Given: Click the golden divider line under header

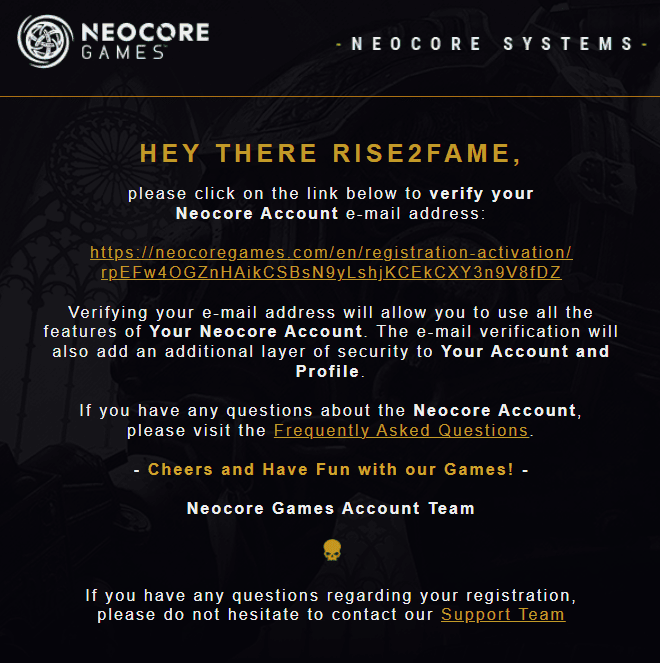Looking at the screenshot, I should coord(330,97).
